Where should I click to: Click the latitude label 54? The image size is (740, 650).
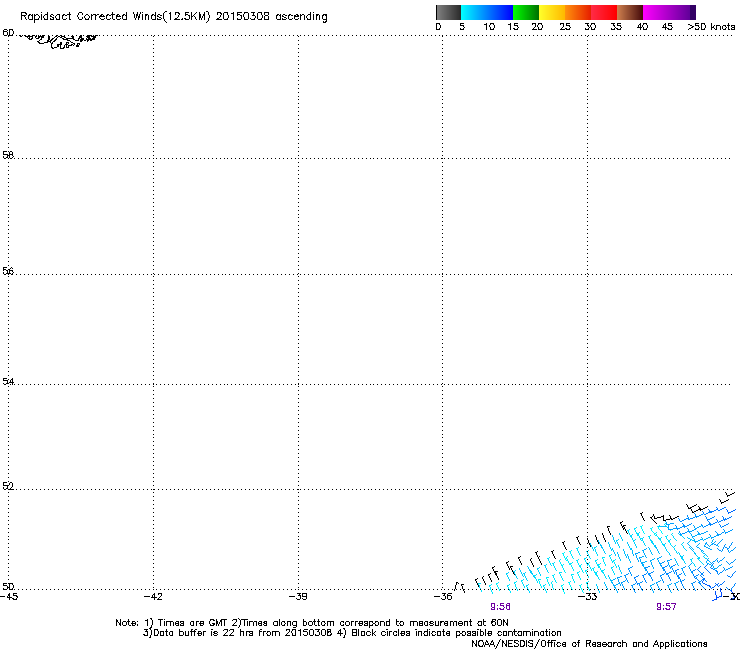pyautogui.click(x=8, y=381)
